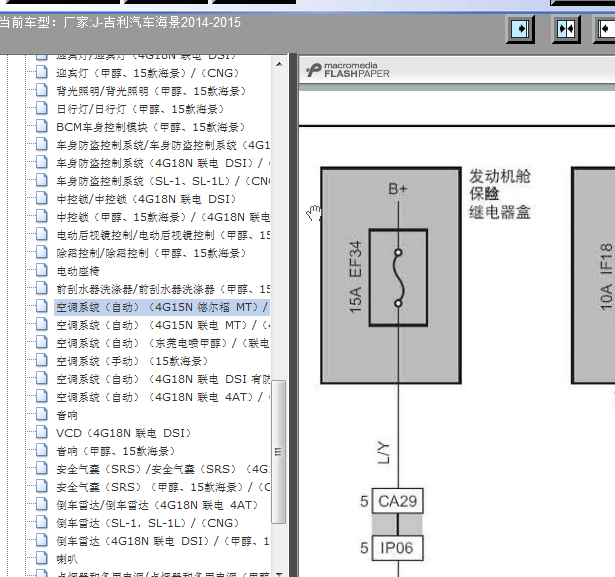Select 空调系统（自动）（东莞电喷甲醇） entry
Screen dimensions: 615x577
pos(163,344)
